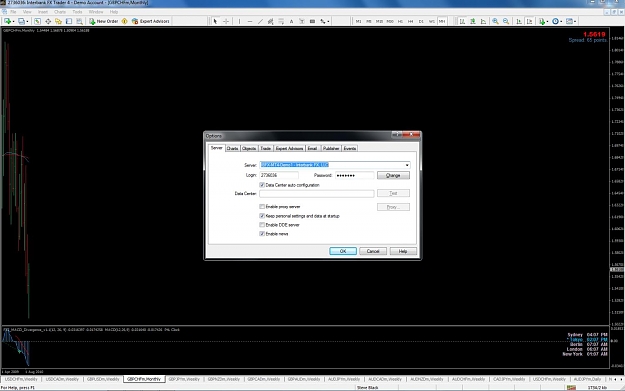This screenshot has width=625, height=391.
Task: Select the Vertical Line drawing tool
Action: (x=239, y=21)
